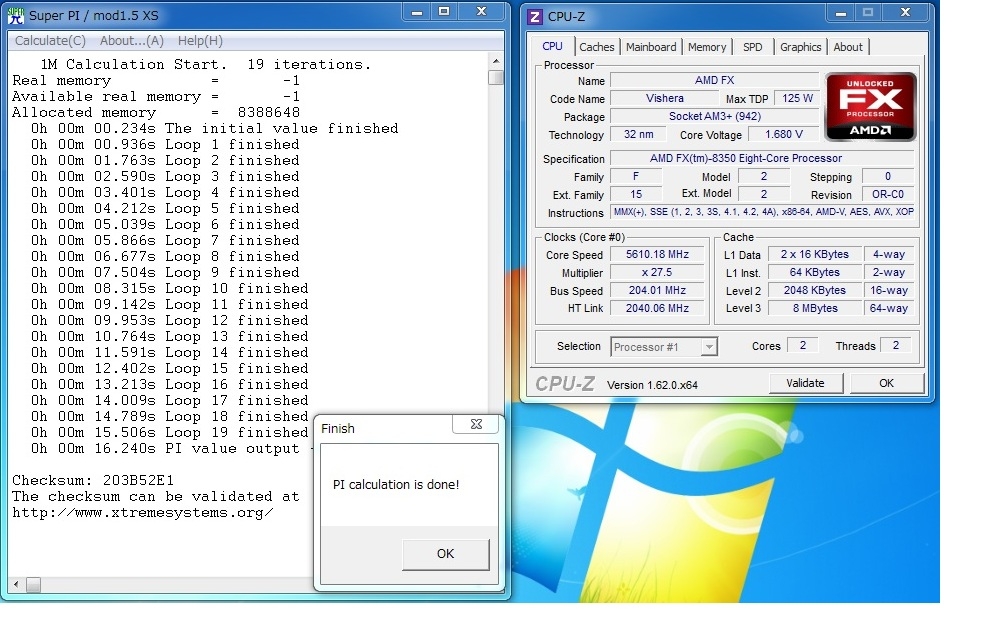Open the Memory tab in CPU-Z

coord(707,47)
